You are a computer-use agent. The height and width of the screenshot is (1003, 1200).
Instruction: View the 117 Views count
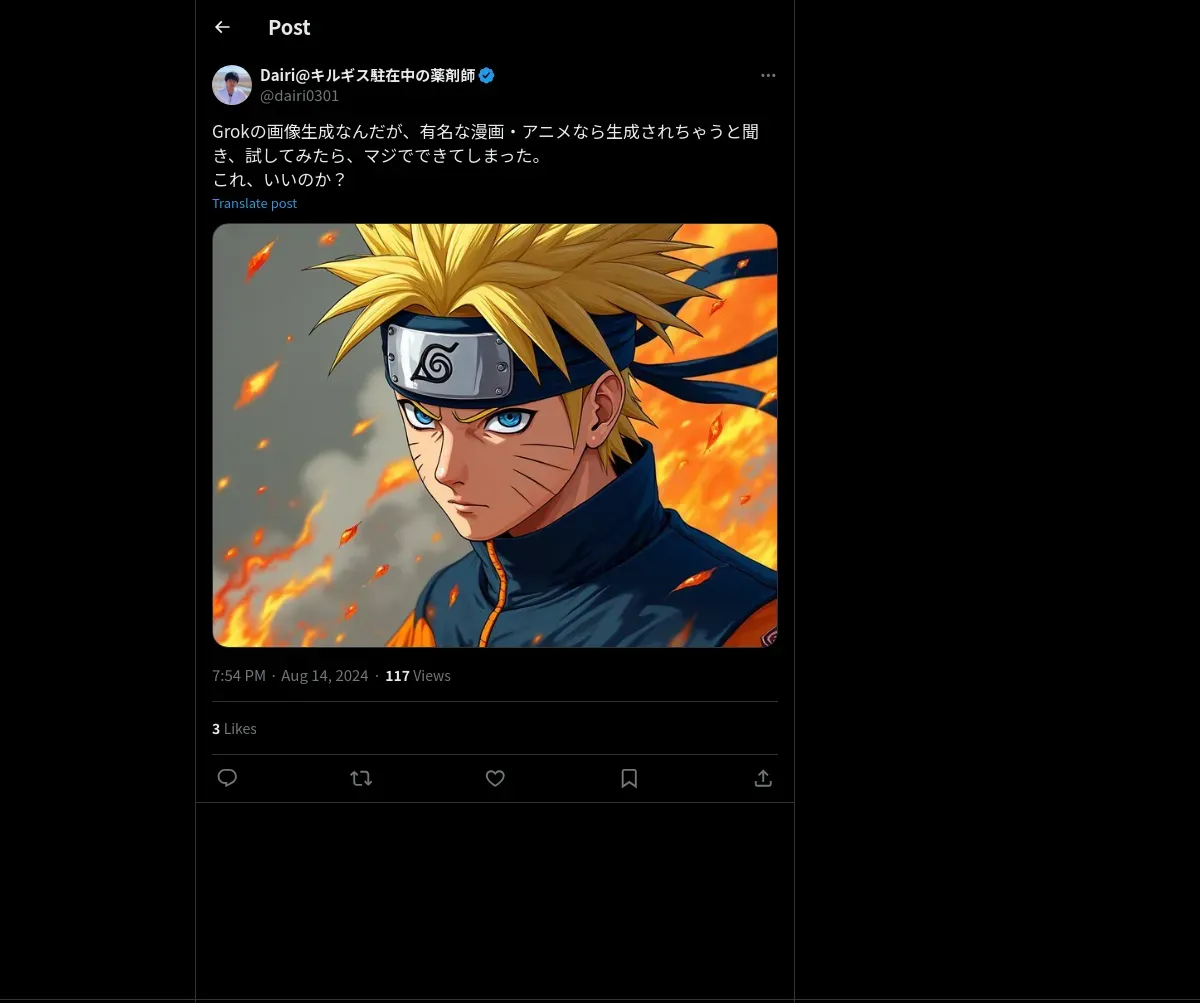418,676
